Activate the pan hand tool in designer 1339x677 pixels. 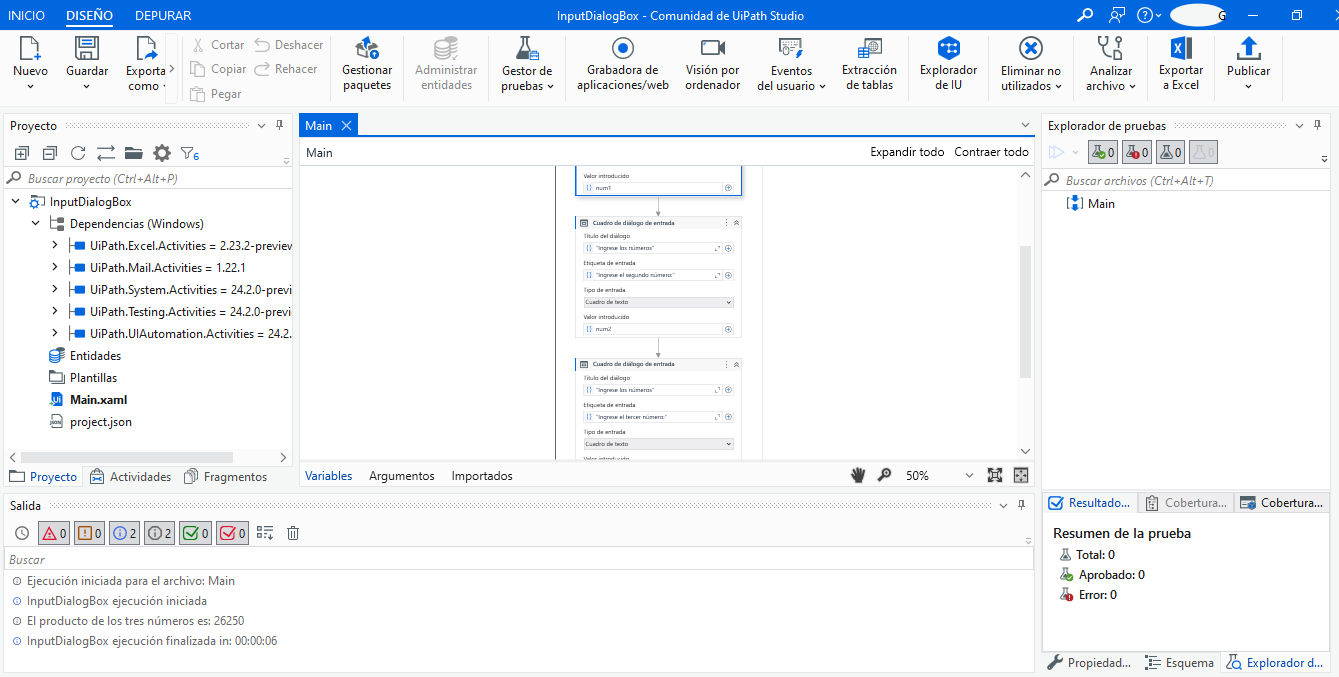coord(858,475)
